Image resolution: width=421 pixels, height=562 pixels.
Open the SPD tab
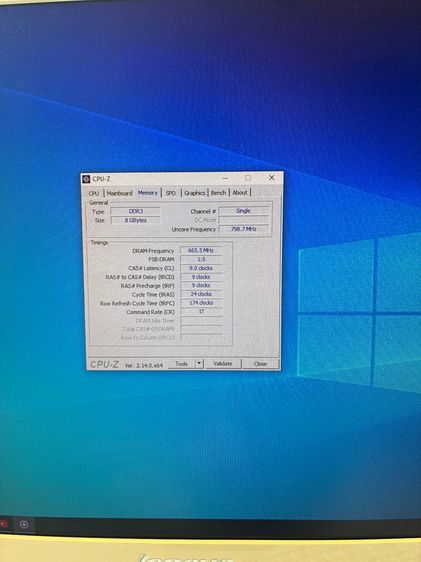(171, 193)
